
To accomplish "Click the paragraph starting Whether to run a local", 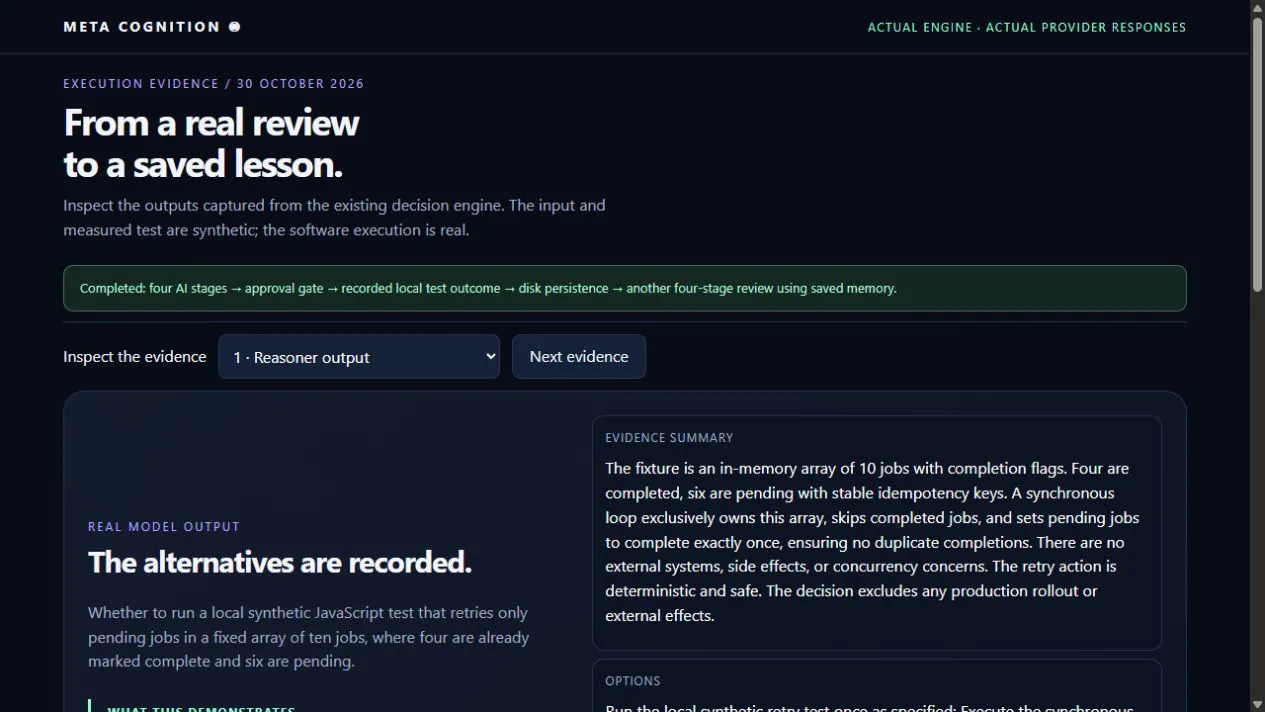I will 309,637.
